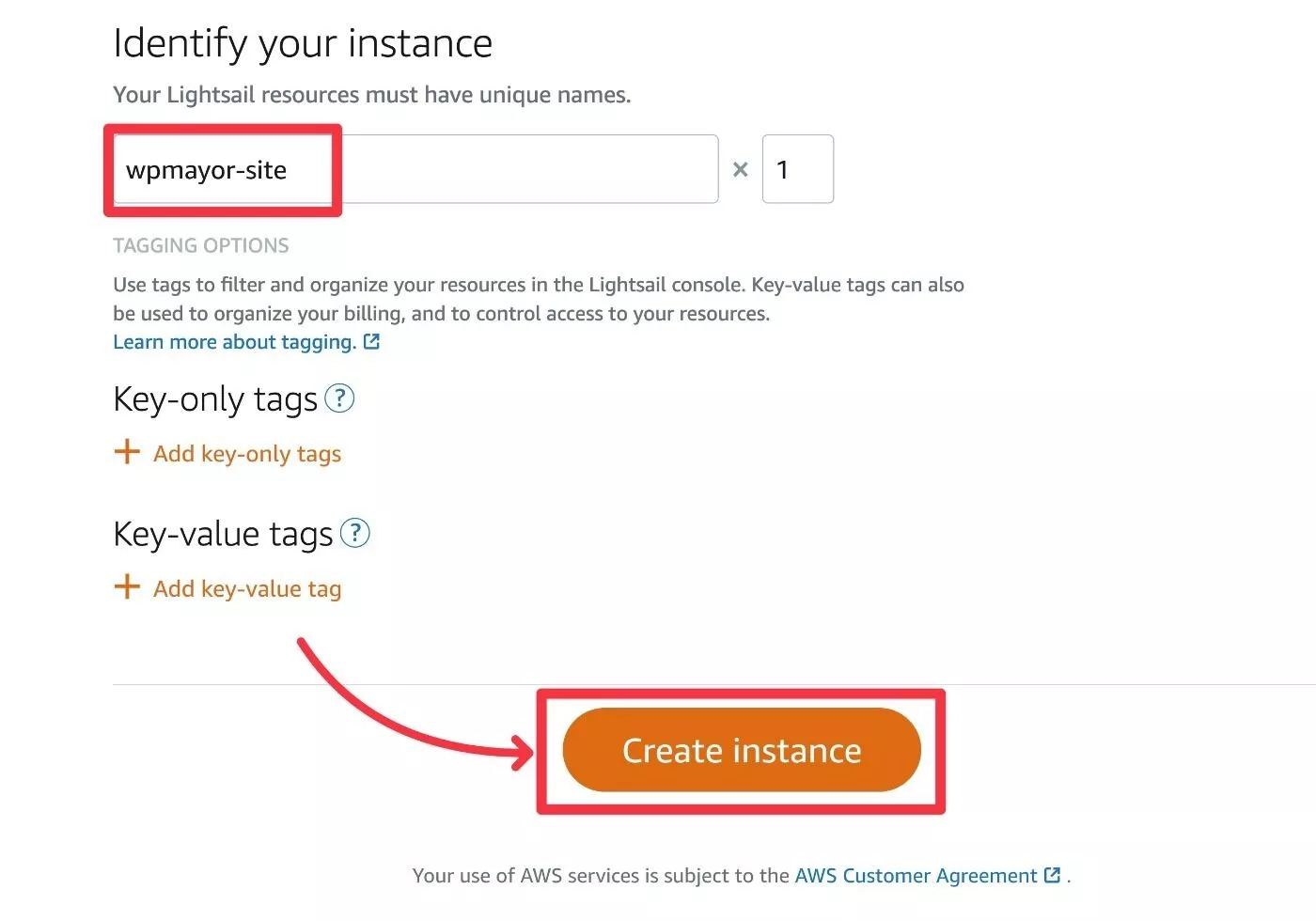This screenshot has width=1316, height=921.
Task: Click the TAGGING OPTIONS section label
Action: tap(201, 245)
